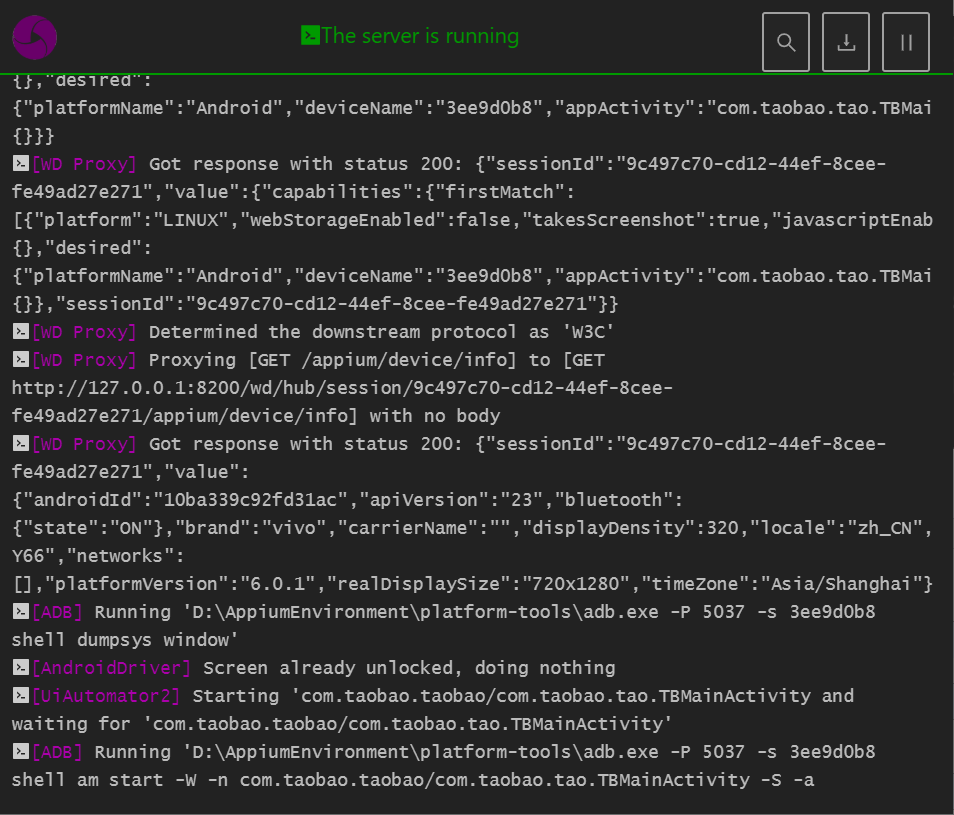The image size is (954, 815).
Task: Select the purple [AndroidDriver] log tag
Action: (x=112, y=668)
